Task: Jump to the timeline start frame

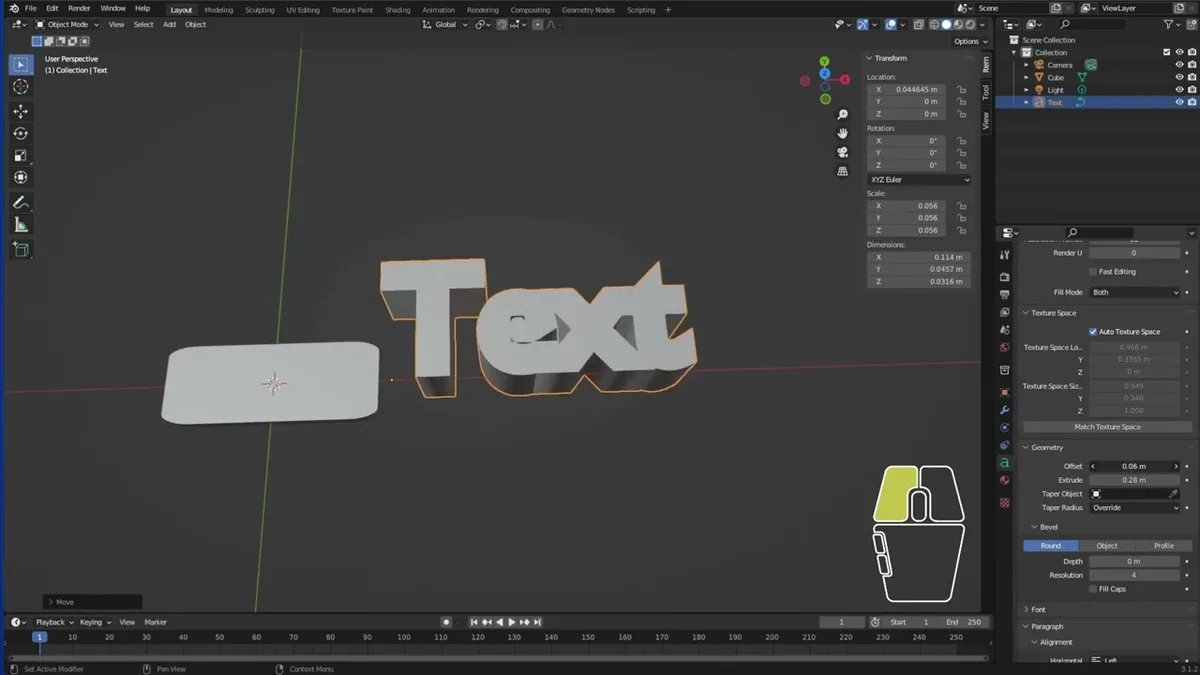Action: tap(475, 622)
